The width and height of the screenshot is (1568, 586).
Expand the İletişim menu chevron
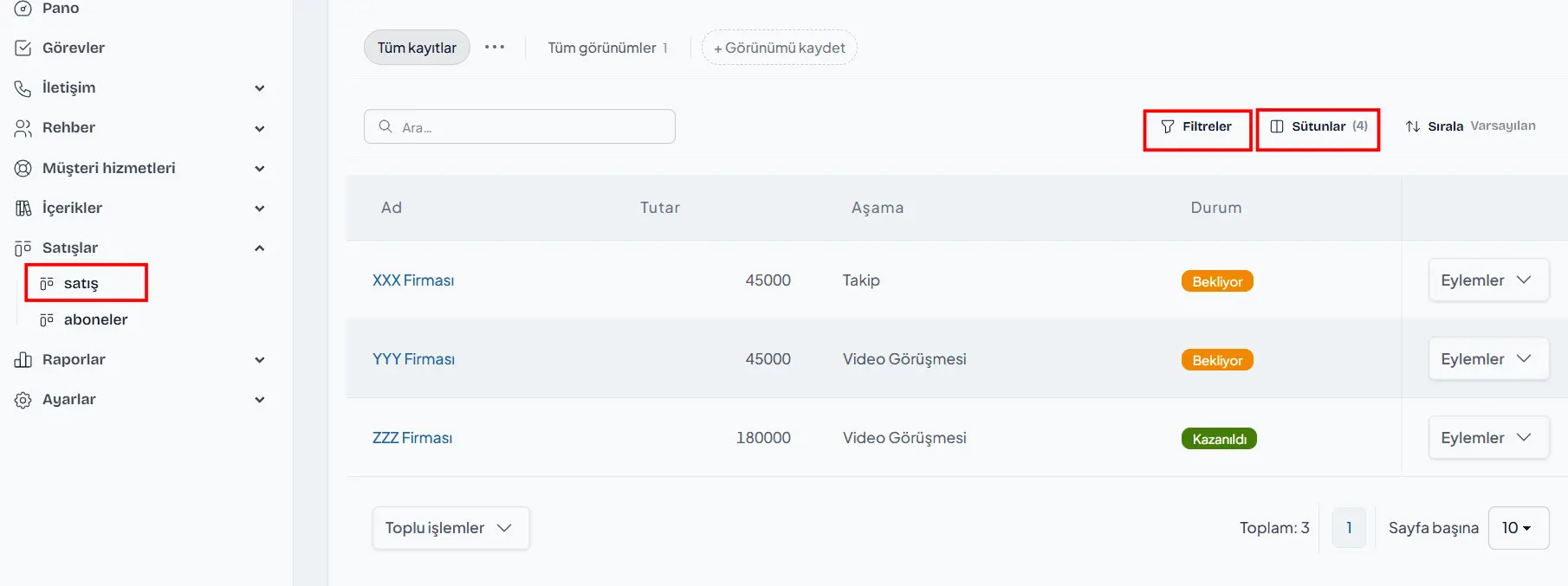[259, 88]
